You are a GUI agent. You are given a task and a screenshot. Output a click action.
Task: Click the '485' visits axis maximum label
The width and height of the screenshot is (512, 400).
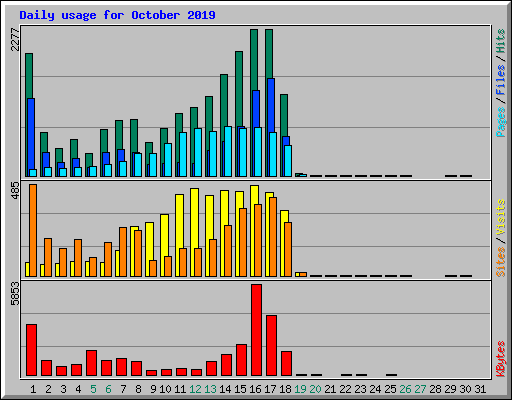pos(15,191)
